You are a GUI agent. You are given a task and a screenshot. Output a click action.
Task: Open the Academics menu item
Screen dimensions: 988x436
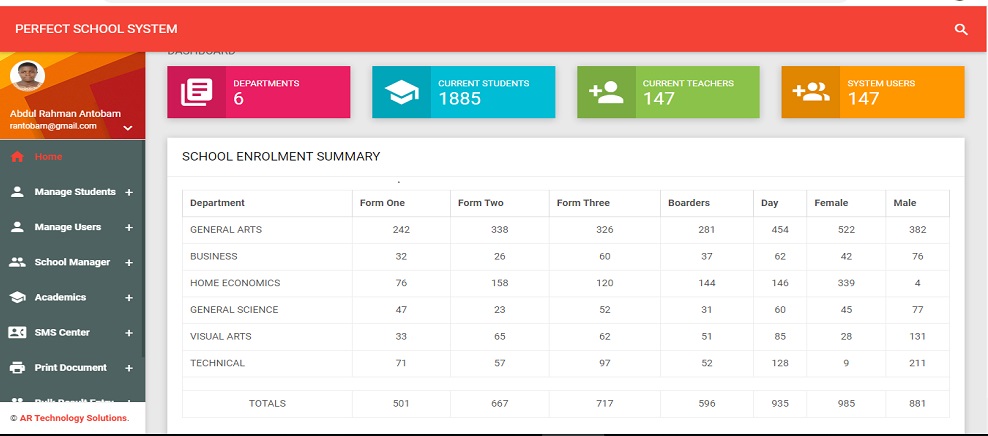coord(60,297)
